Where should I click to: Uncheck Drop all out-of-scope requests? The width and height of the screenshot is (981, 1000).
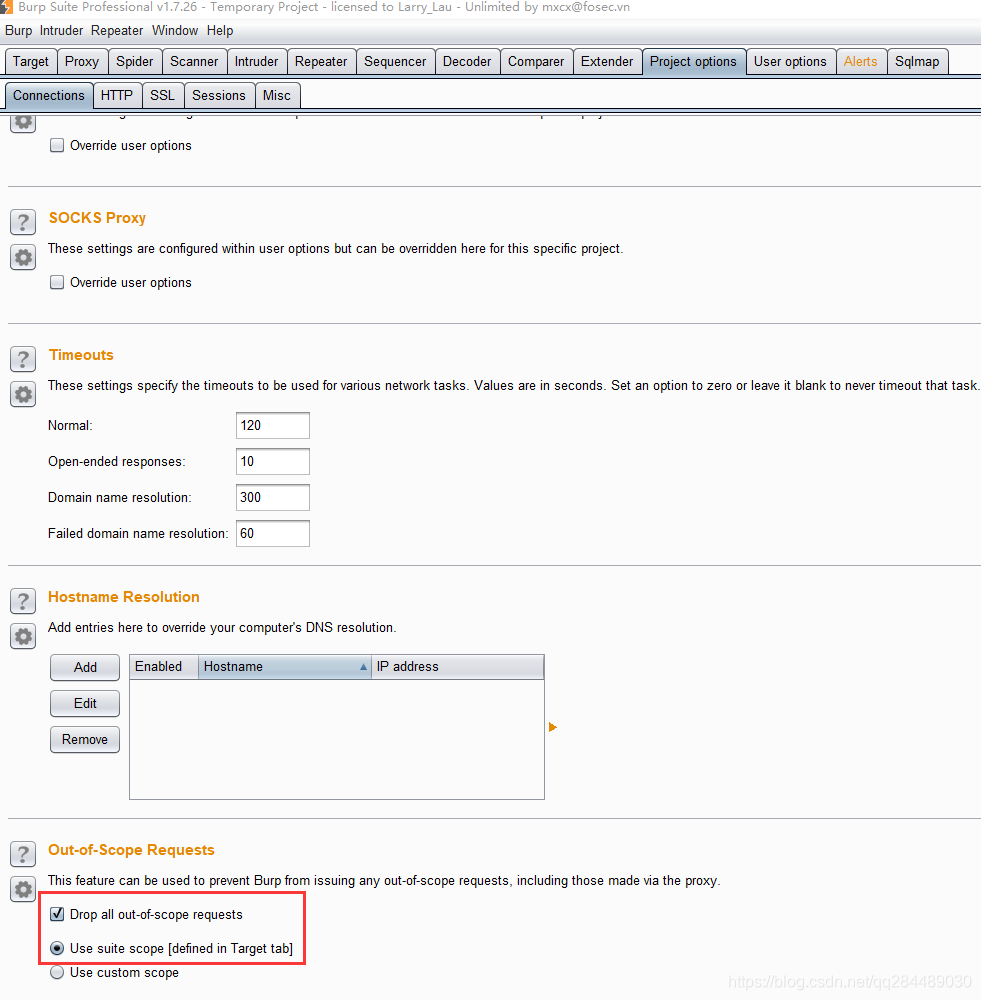point(57,914)
